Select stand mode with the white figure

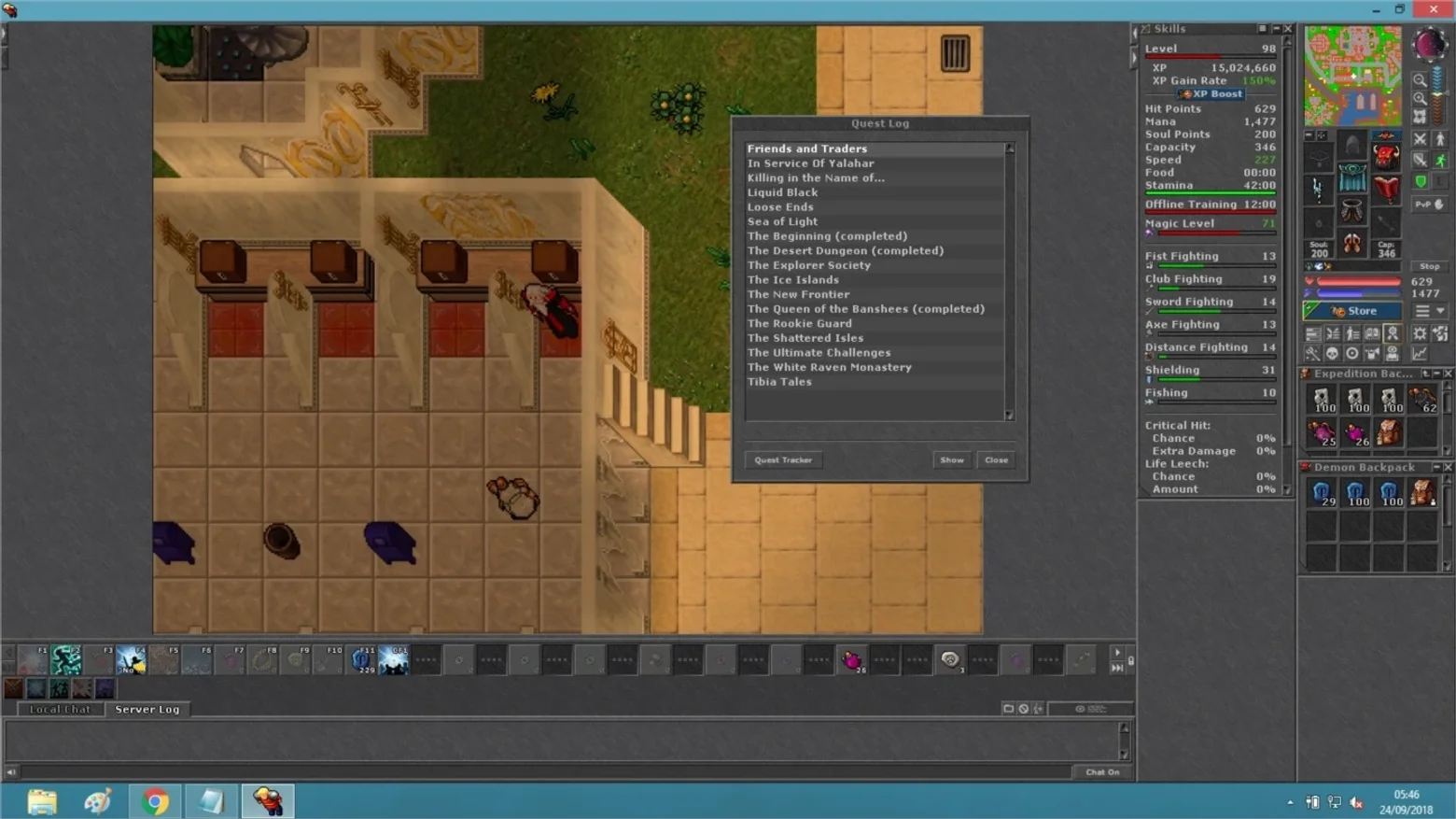(x=1440, y=139)
